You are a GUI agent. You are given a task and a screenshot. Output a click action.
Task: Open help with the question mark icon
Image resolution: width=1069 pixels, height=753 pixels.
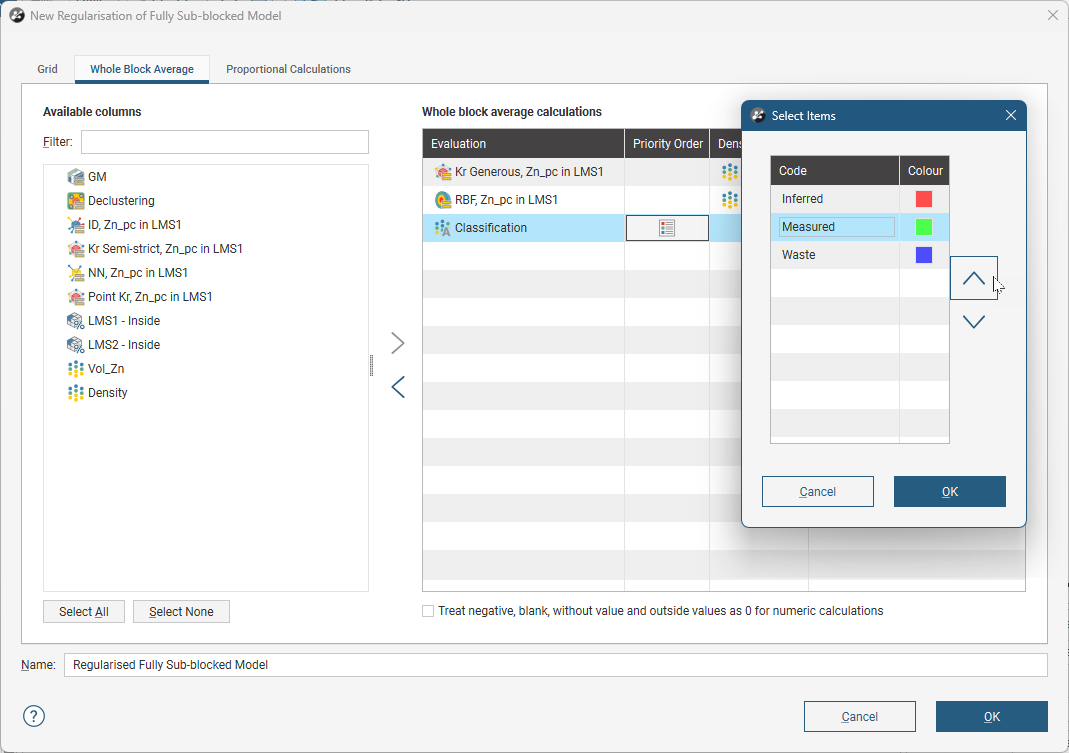point(34,716)
